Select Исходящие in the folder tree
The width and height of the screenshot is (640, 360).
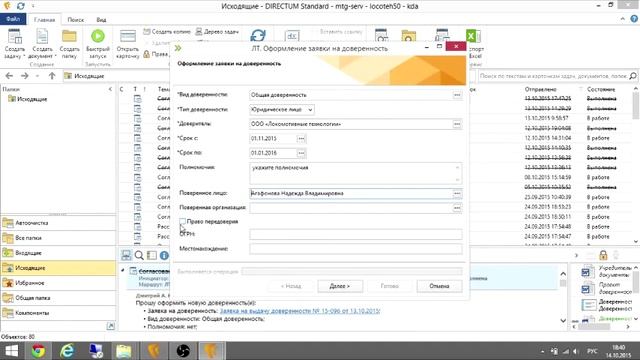[32, 99]
